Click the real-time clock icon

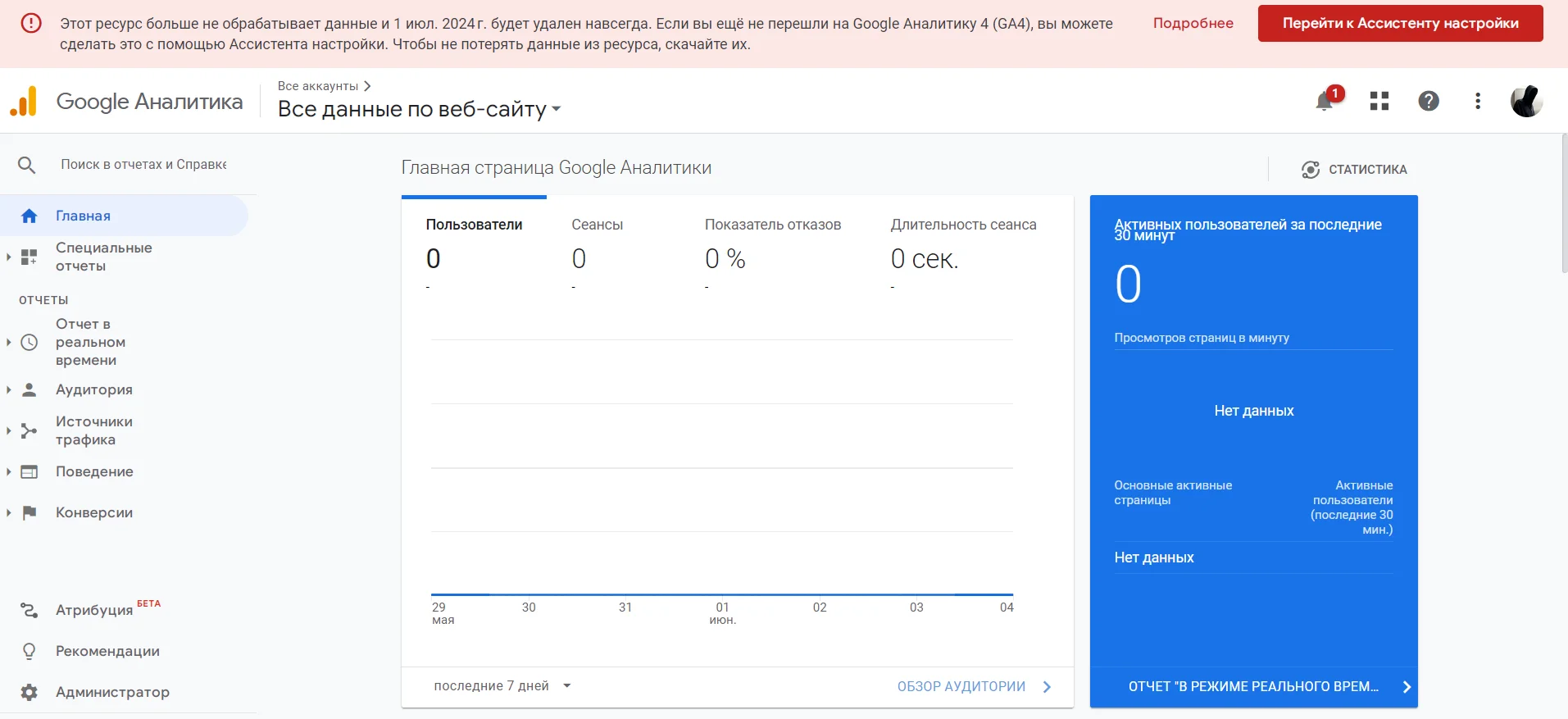[x=30, y=342]
